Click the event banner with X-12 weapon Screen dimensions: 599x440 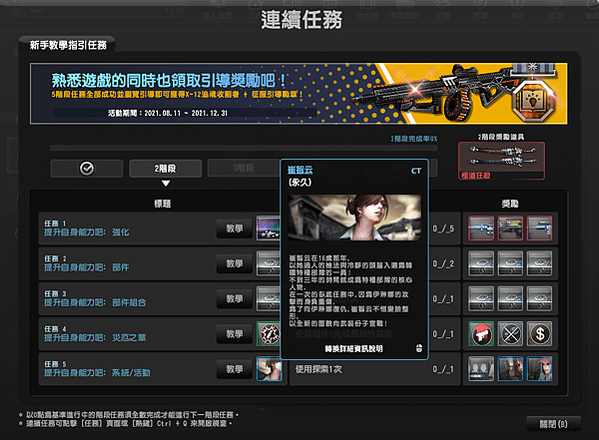tap(299, 94)
